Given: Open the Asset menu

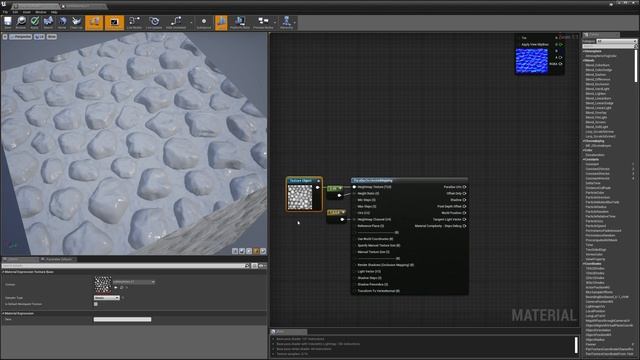Looking at the screenshot, I should (27, 12).
